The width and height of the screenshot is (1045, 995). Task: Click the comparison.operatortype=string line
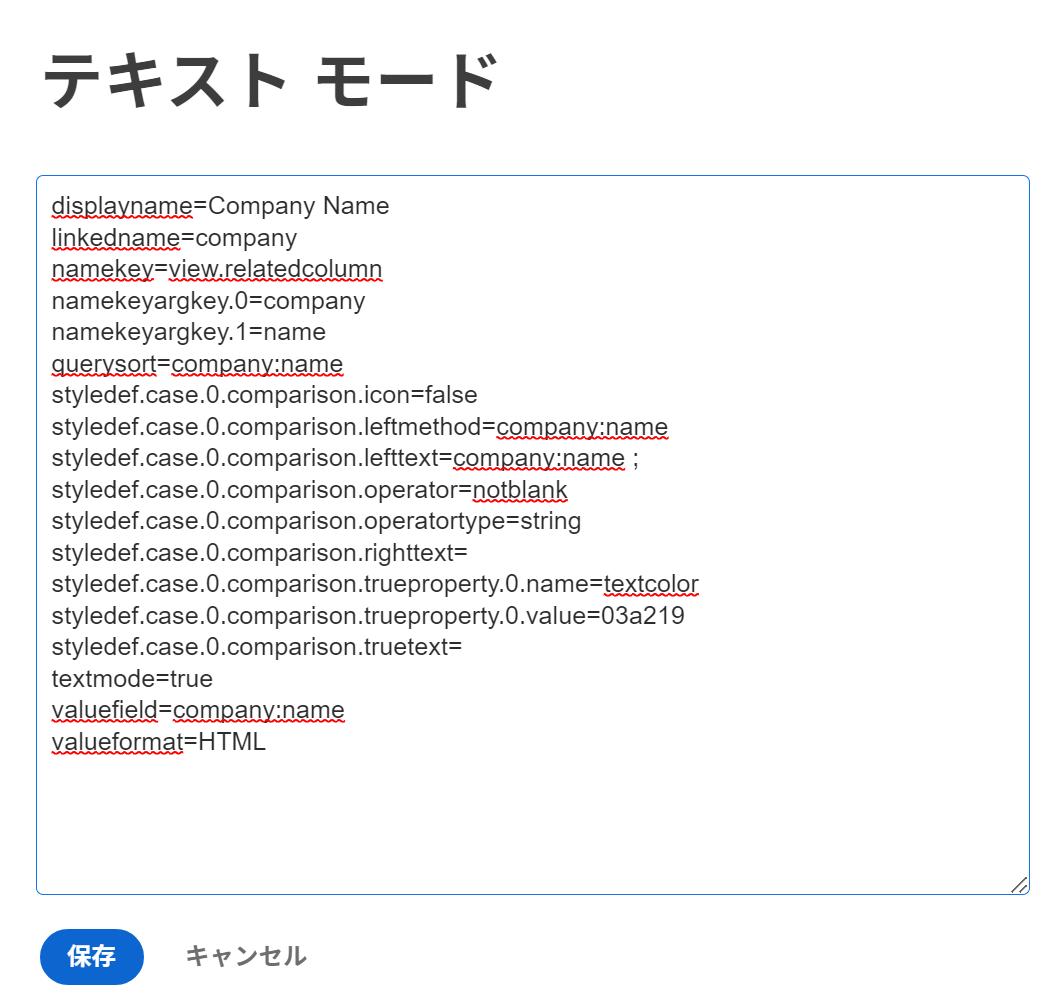click(315, 520)
